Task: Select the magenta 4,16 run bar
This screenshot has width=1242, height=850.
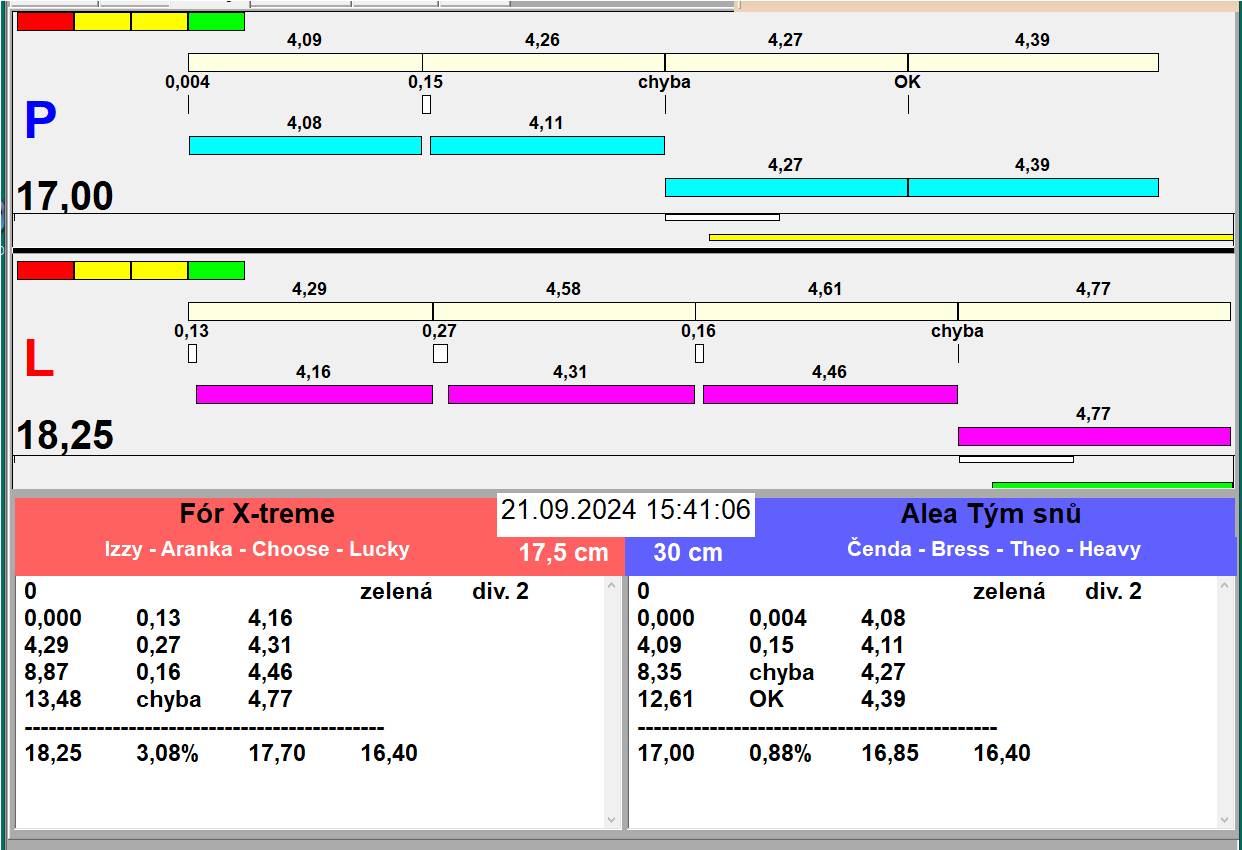Action: (x=314, y=394)
